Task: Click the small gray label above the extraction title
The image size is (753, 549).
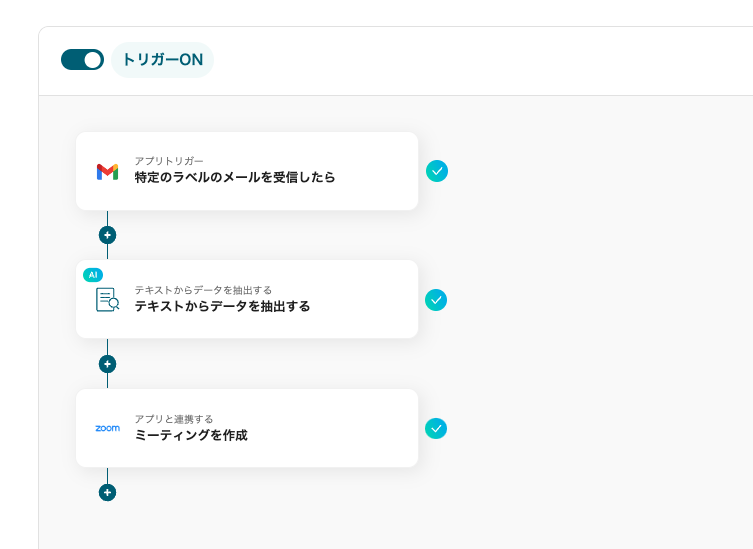Action: (203, 290)
